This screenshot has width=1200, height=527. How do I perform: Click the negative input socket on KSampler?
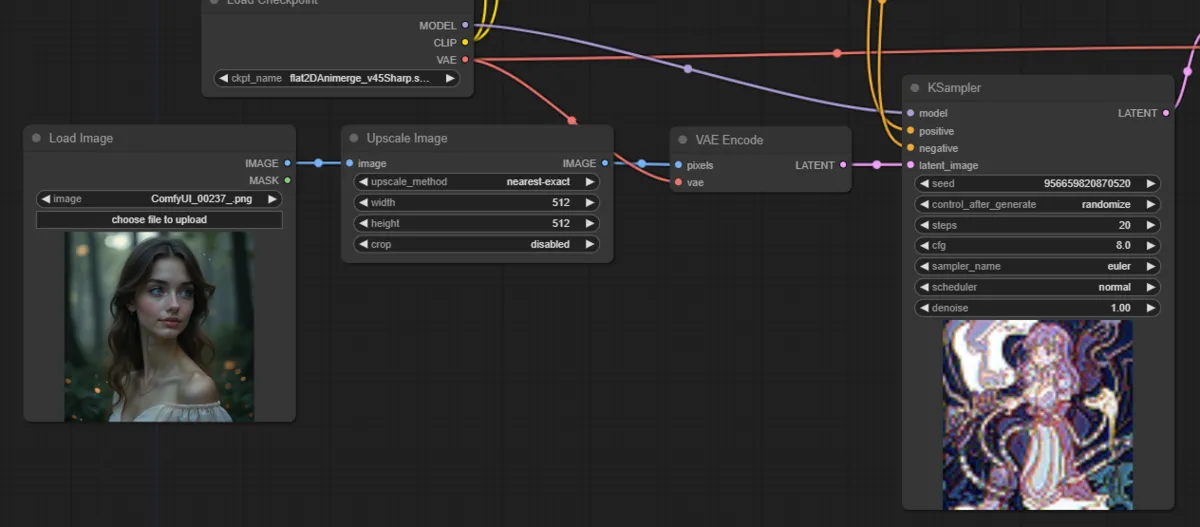[x=910, y=148]
